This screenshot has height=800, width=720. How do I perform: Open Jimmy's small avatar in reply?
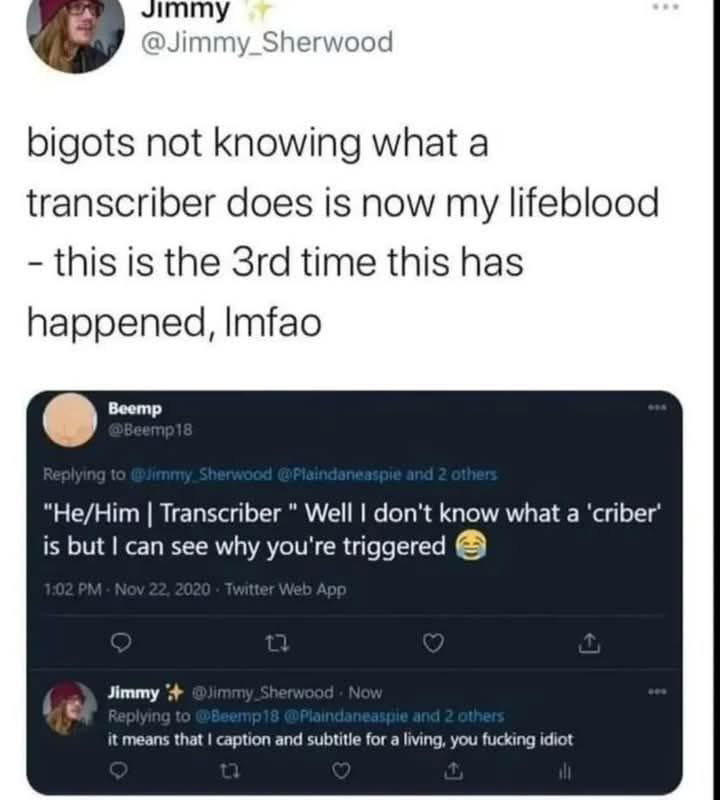(x=69, y=707)
